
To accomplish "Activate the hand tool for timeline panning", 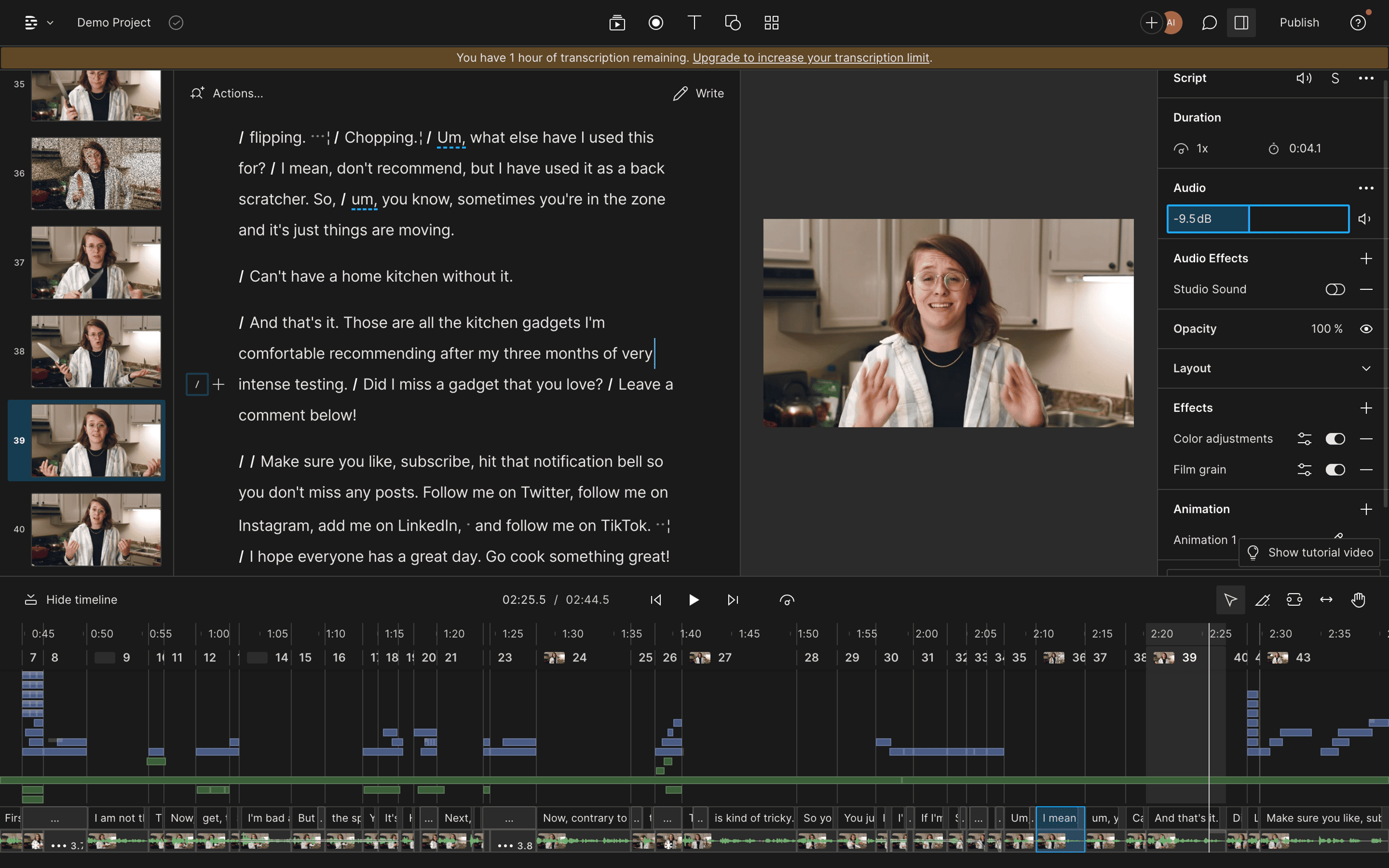I will click(x=1359, y=599).
